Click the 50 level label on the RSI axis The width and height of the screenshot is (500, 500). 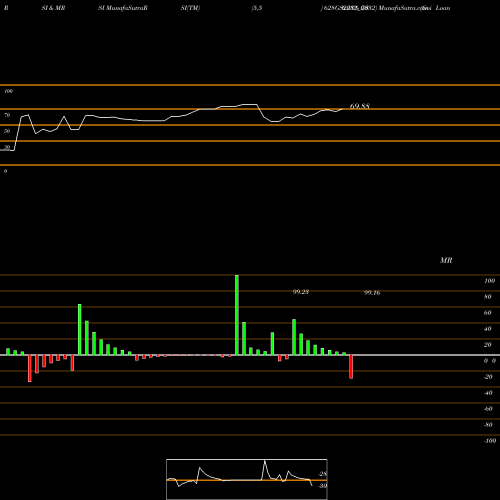pyautogui.click(x=7, y=131)
